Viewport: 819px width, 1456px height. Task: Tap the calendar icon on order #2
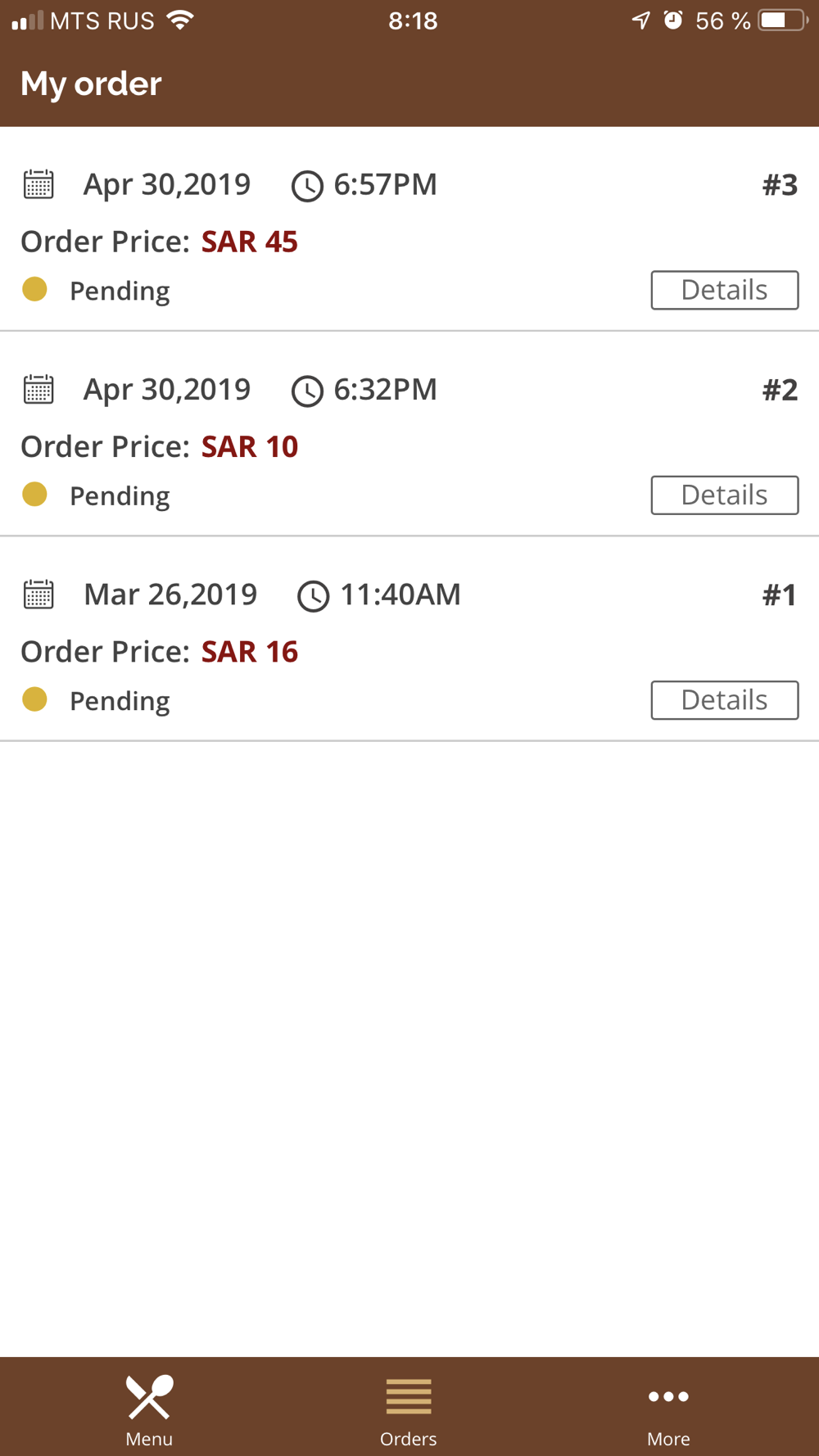click(x=38, y=390)
